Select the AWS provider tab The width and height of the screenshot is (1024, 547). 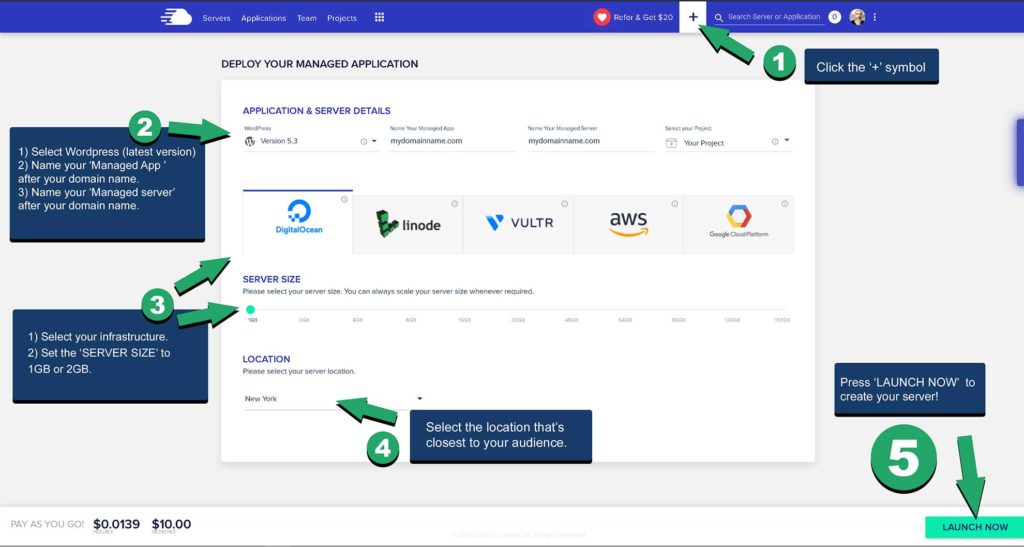click(628, 223)
